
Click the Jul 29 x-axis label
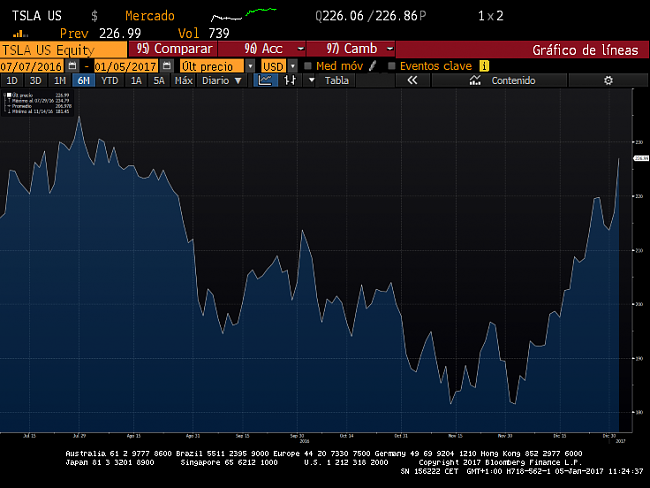point(79,436)
